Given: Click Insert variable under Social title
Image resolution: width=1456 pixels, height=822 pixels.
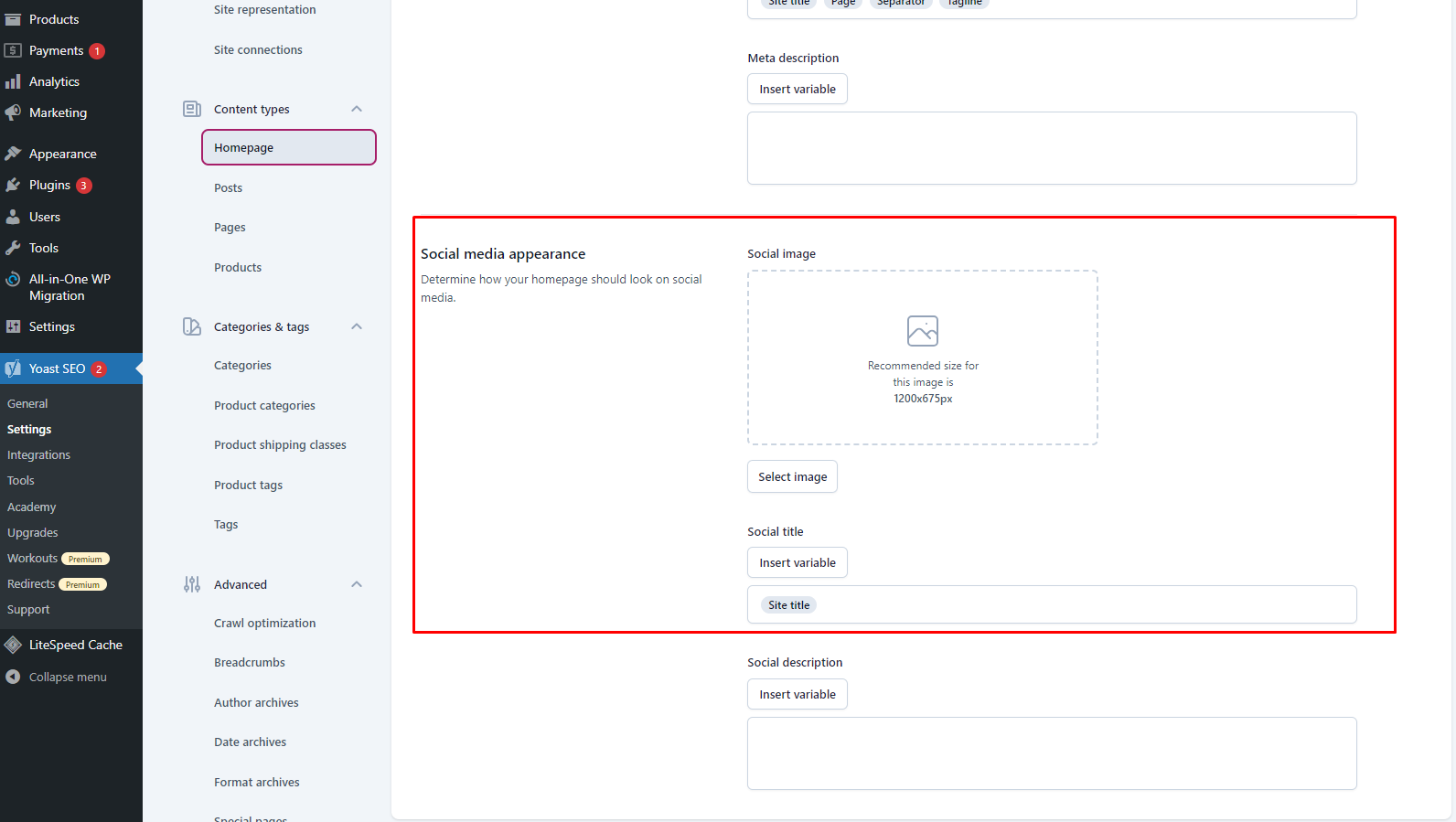Looking at the screenshot, I should coord(797,562).
